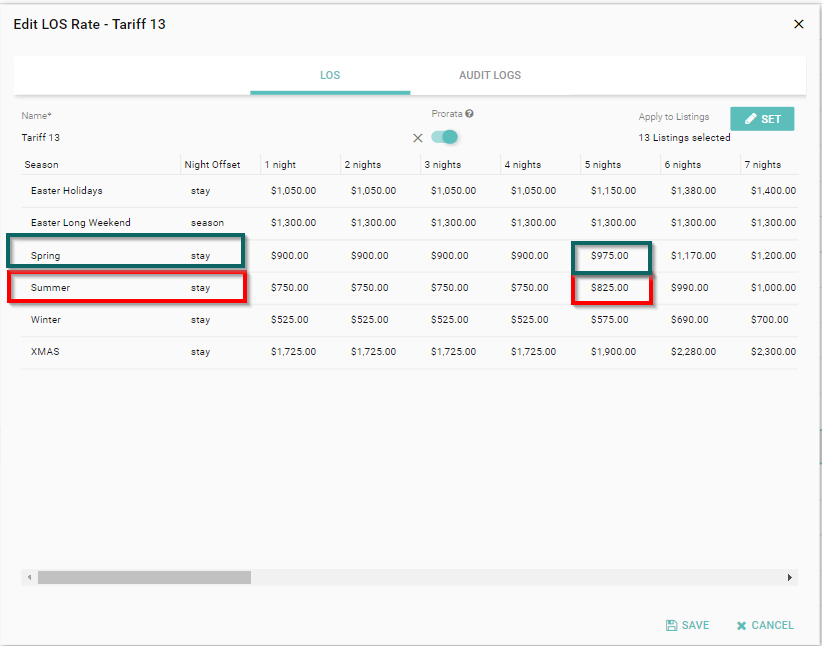
Task: Click the Winter season row name
Action: pos(46,320)
